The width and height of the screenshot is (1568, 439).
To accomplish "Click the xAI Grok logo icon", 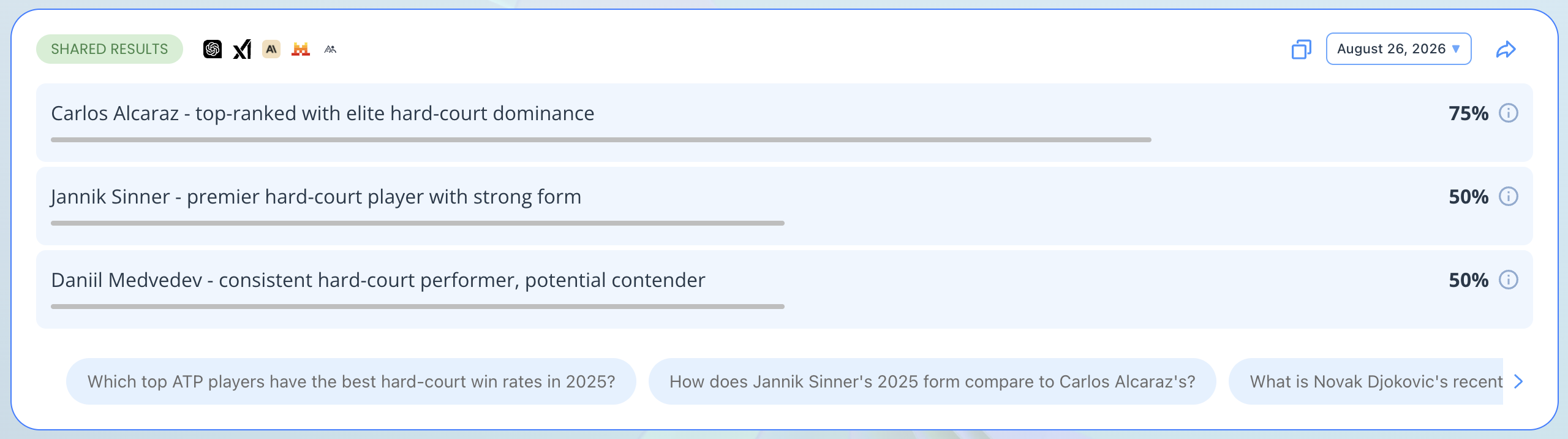I will 242,49.
